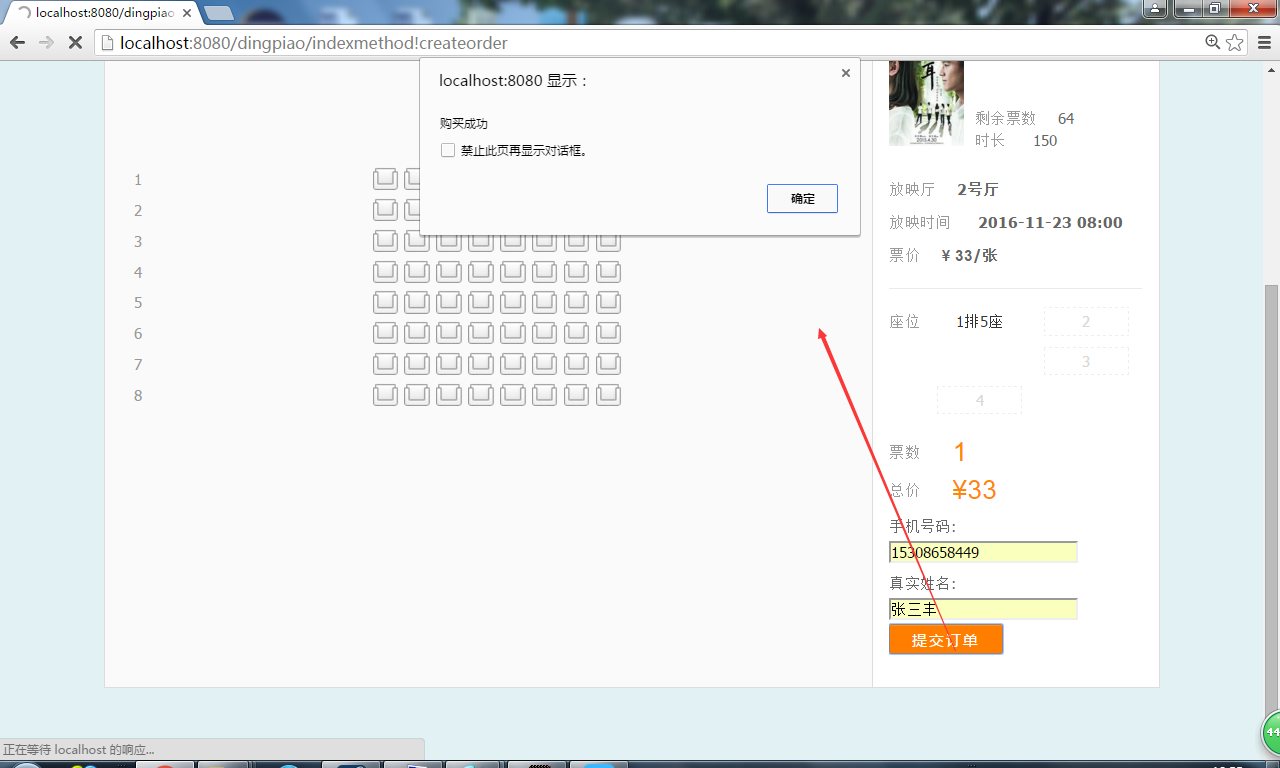Focus the phone number field 15308658449
The width and height of the screenshot is (1280, 768).
pyautogui.click(x=983, y=552)
